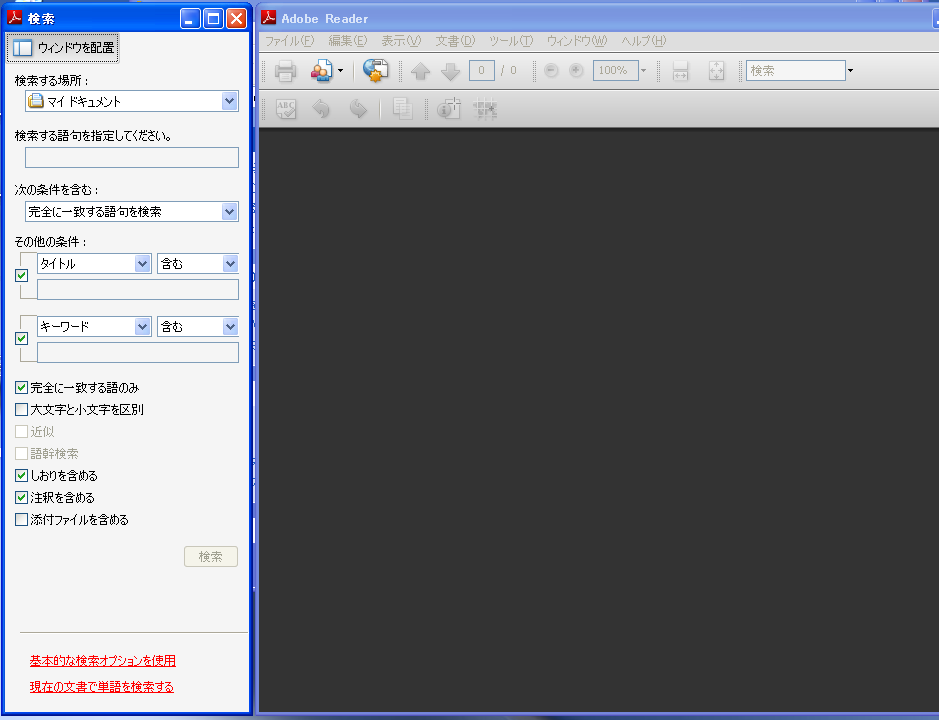Go to next page with down arrow

coord(450,71)
